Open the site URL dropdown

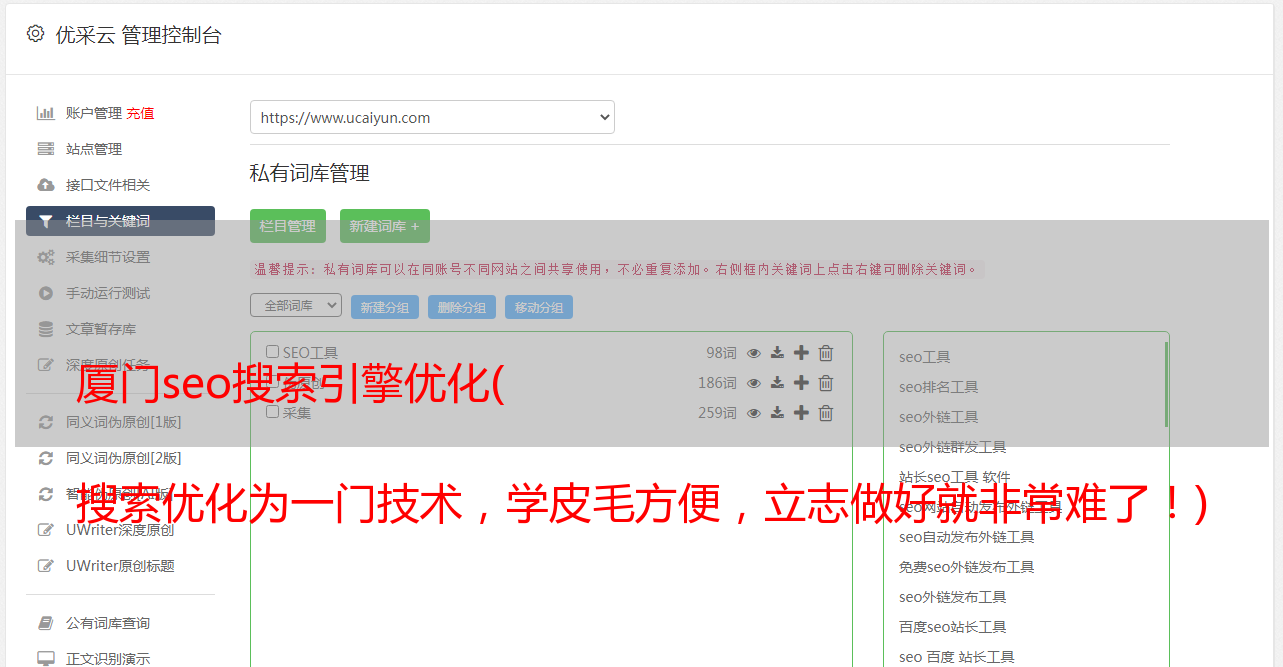pos(432,117)
